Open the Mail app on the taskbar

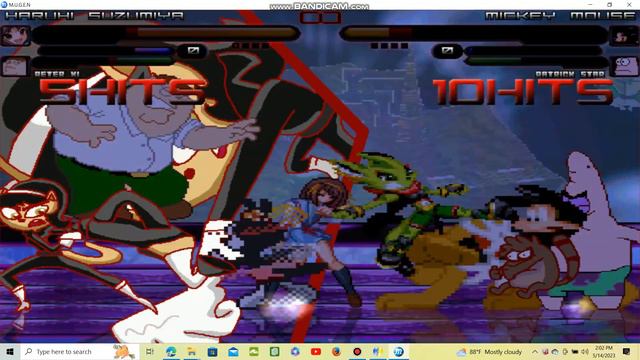pyautogui.click(x=233, y=351)
